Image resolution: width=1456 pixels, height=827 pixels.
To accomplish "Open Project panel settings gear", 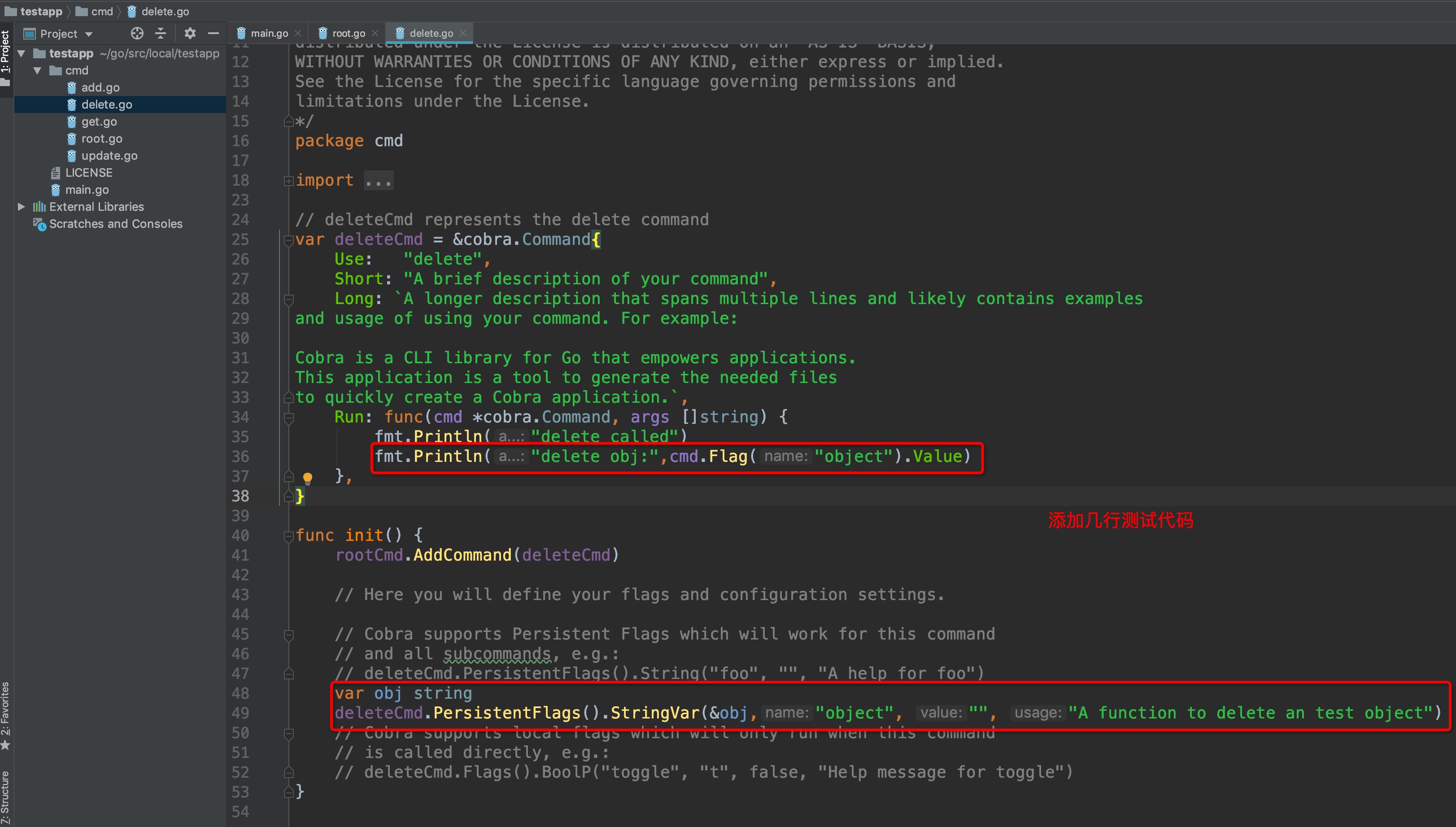I will [x=190, y=34].
